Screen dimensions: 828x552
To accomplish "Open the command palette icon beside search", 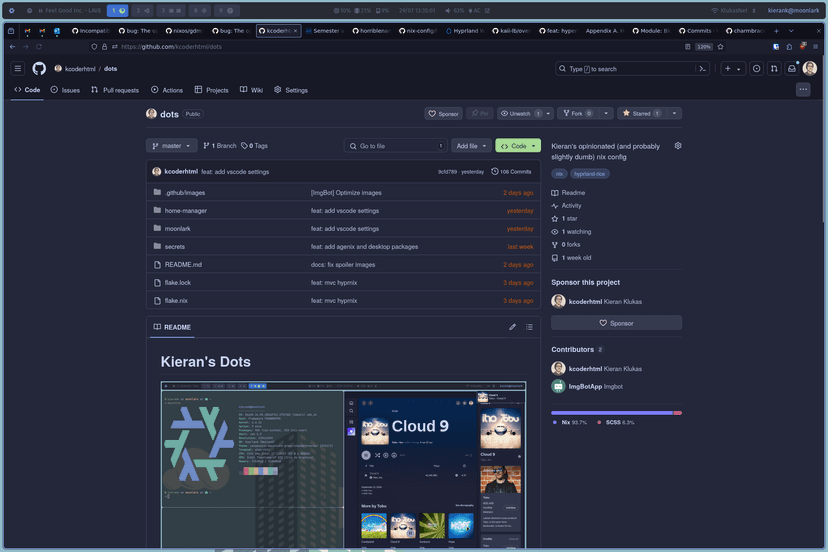I will (x=703, y=69).
